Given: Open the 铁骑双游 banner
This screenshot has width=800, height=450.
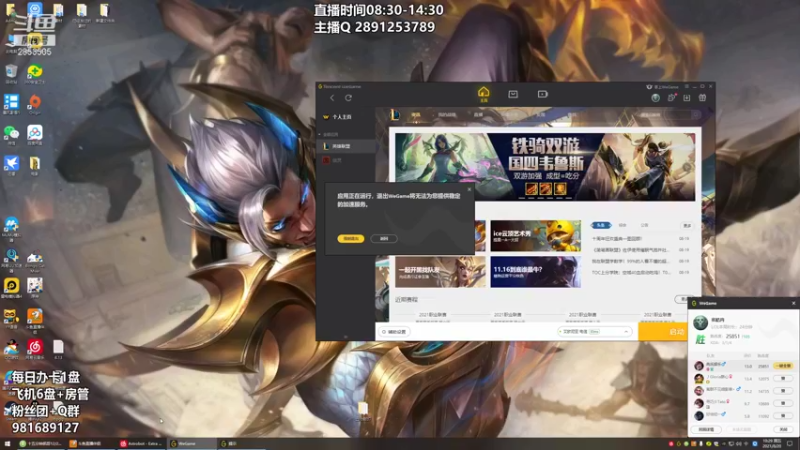Looking at the screenshot, I should (545, 167).
